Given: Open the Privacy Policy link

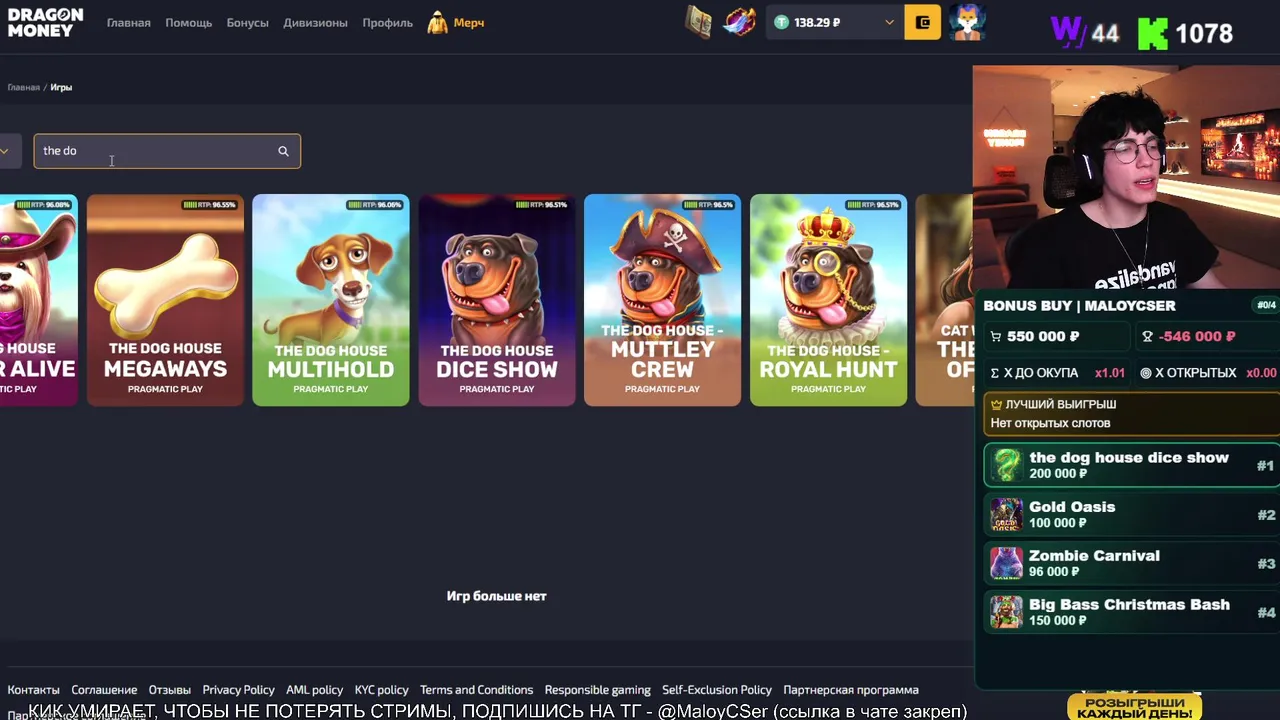Looking at the screenshot, I should tap(238, 690).
